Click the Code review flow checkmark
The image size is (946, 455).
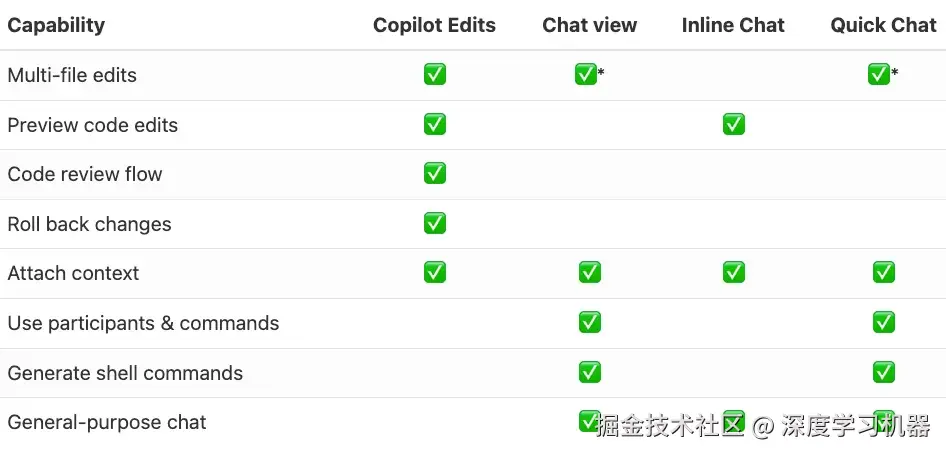(x=434, y=173)
